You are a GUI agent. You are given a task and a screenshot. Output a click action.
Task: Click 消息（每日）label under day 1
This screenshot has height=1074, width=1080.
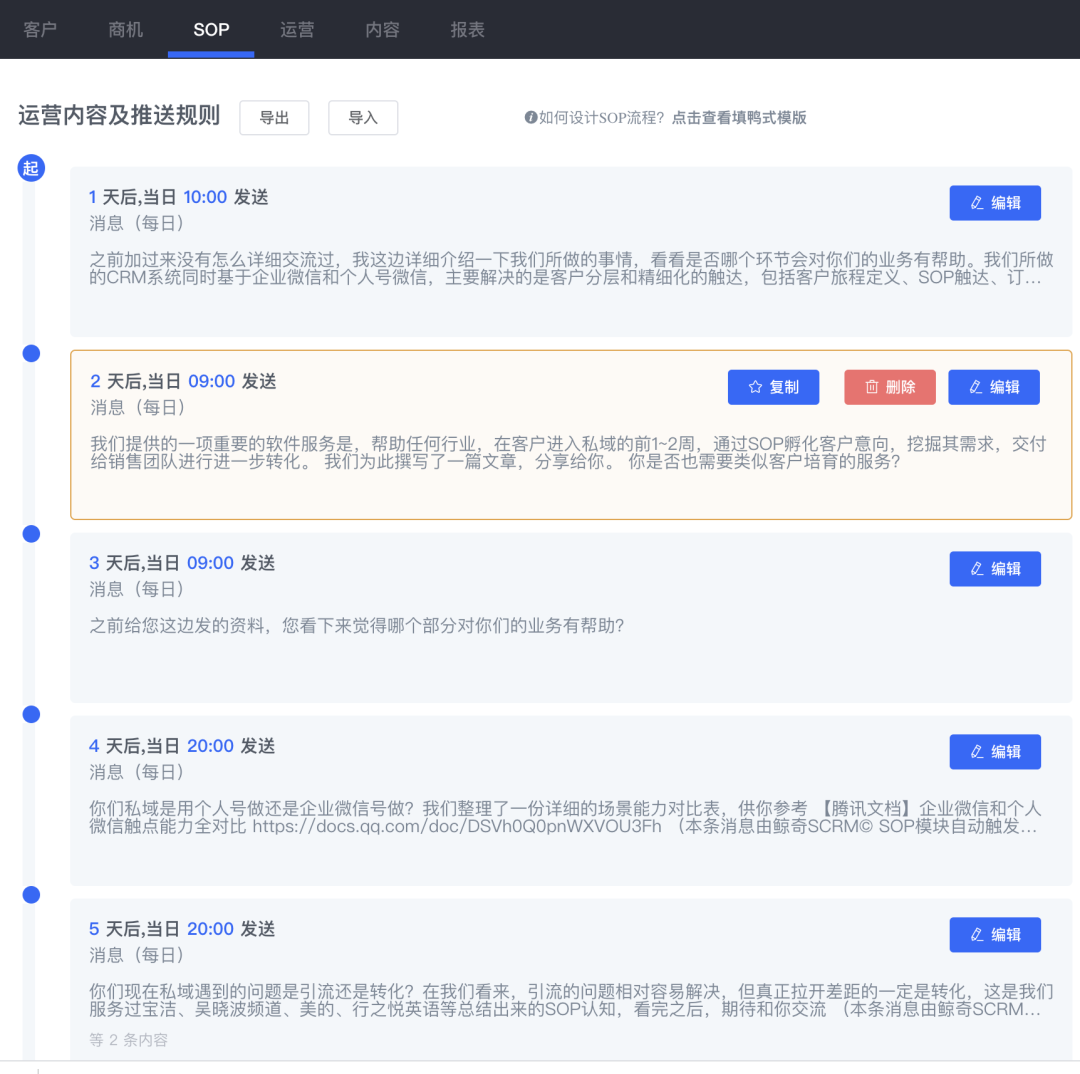click(x=136, y=223)
